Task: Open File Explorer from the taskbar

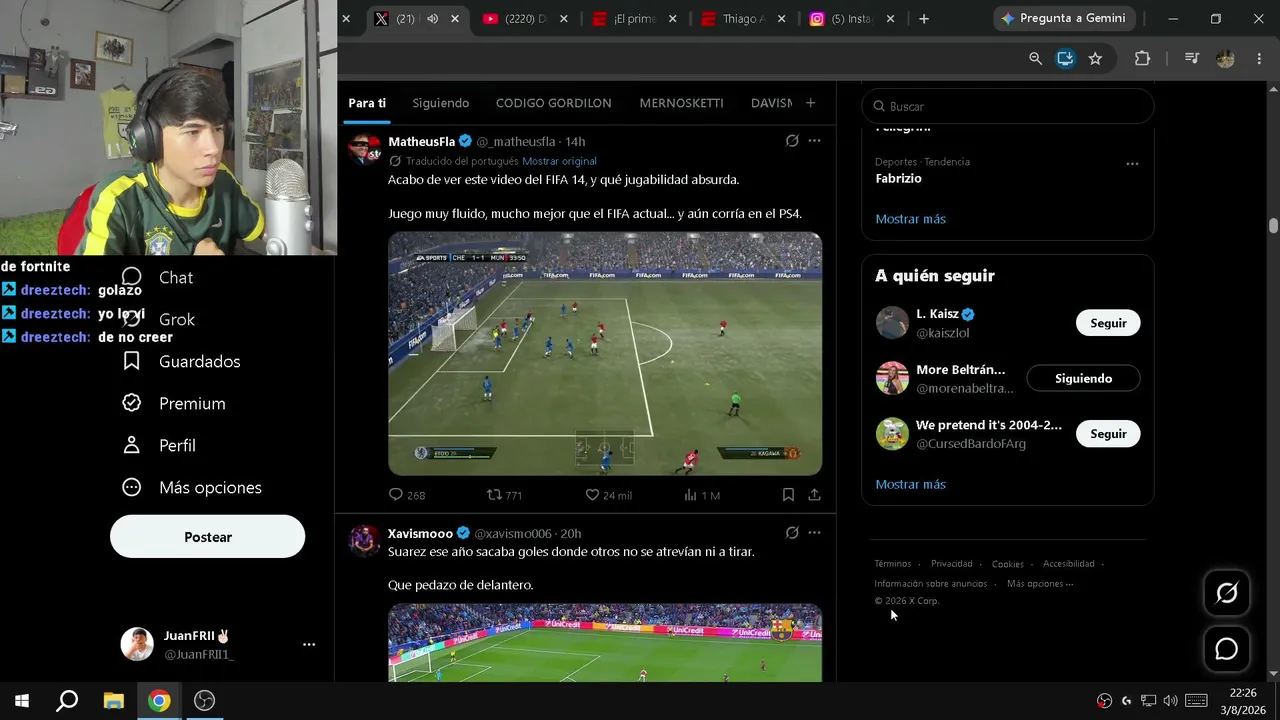Action: 113,700
